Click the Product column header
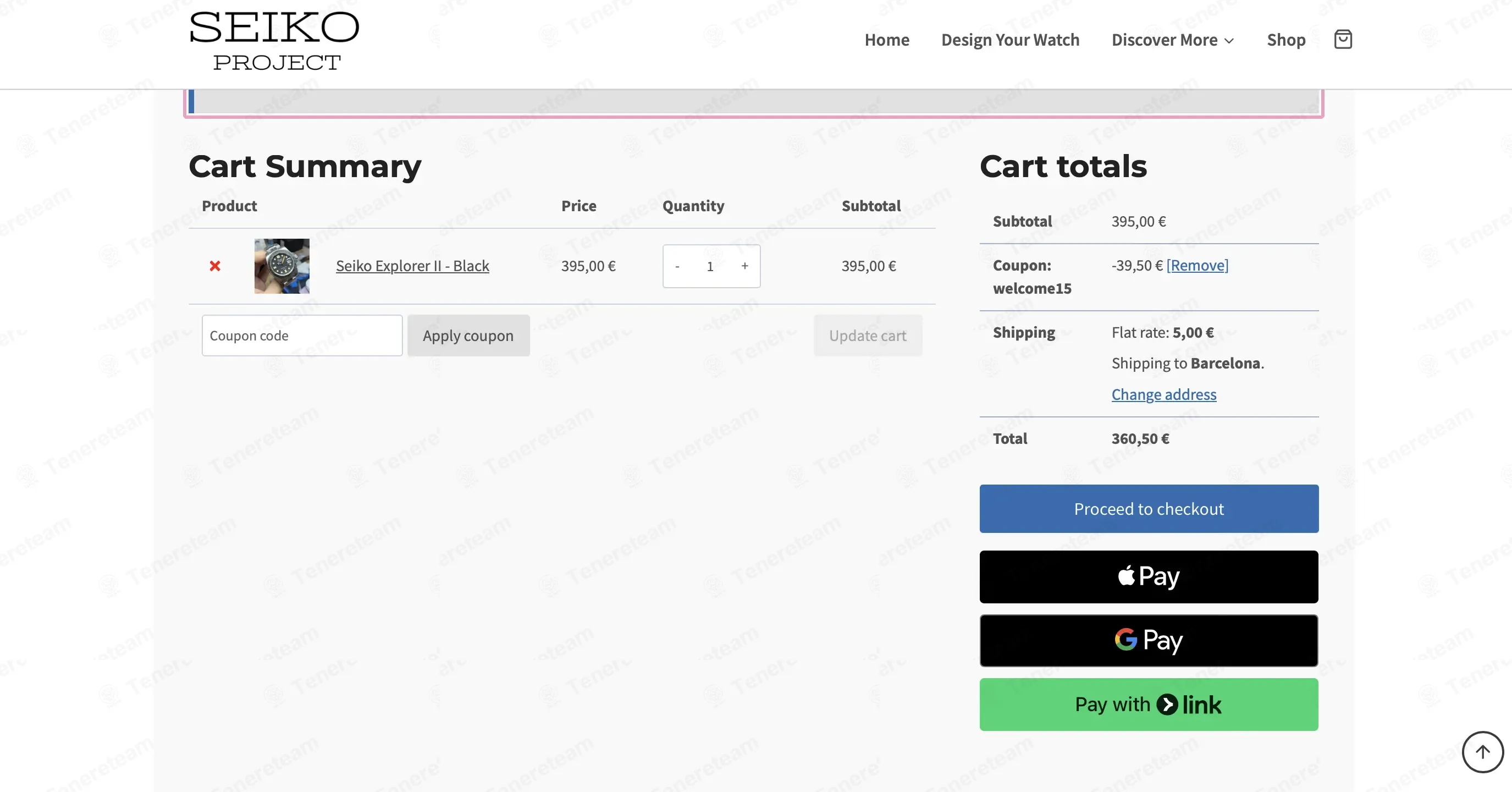 pos(229,206)
